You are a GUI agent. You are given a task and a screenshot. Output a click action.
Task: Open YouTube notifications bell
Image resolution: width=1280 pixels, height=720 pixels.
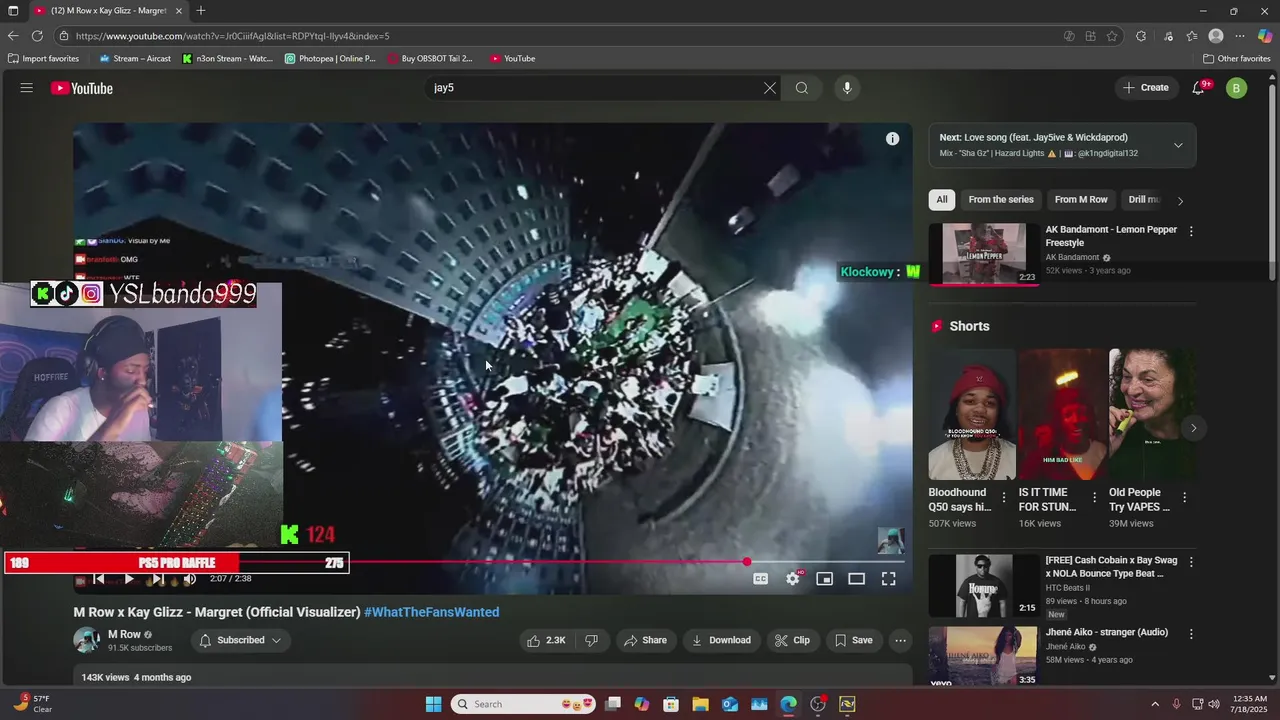(1199, 88)
